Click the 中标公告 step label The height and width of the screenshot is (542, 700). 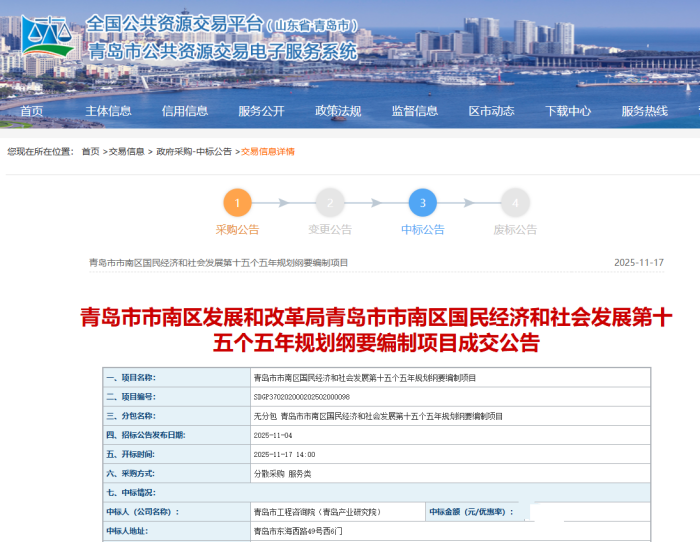tap(423, 230)
